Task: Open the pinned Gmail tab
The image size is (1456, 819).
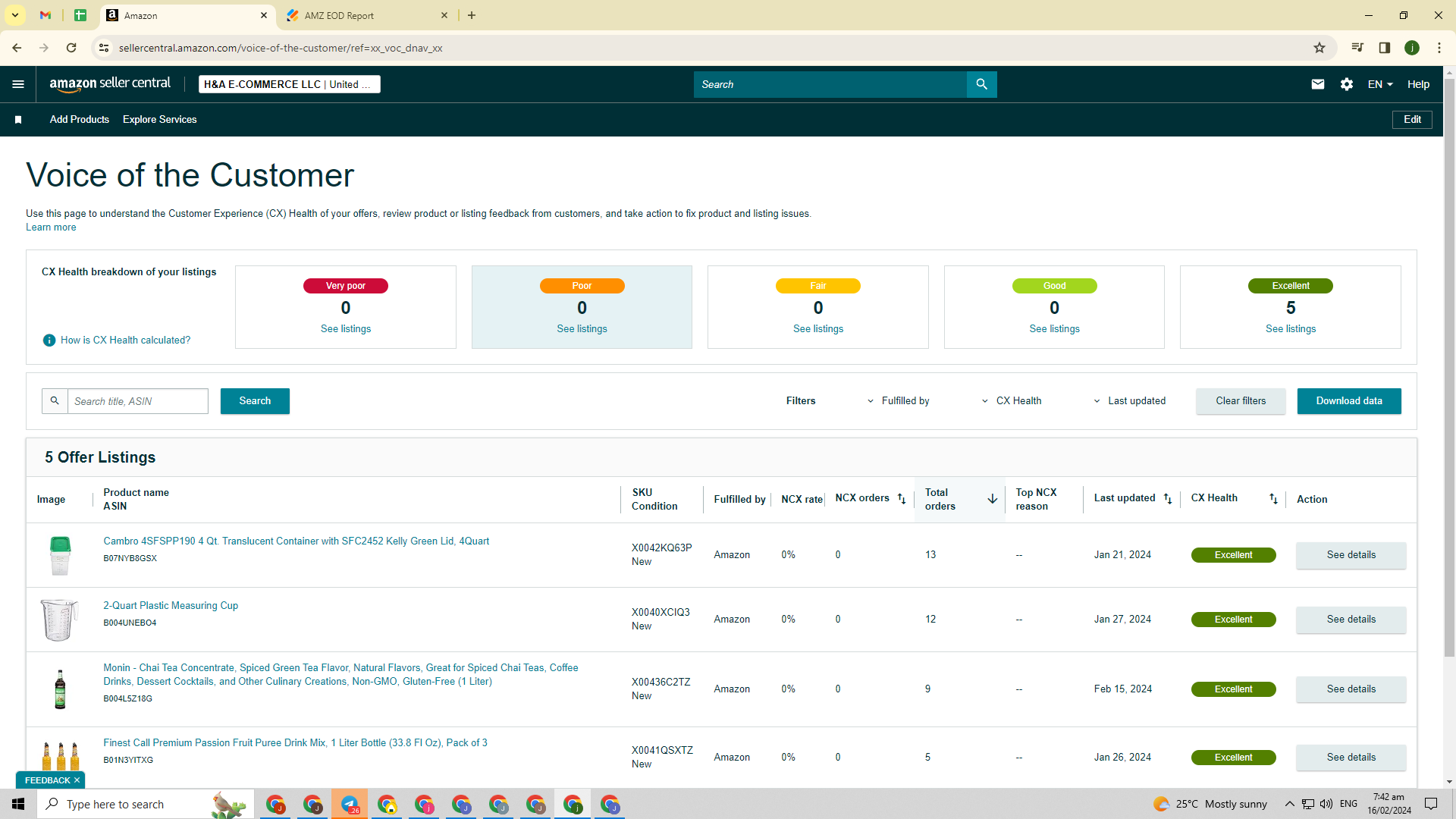Action: [45, 15]
